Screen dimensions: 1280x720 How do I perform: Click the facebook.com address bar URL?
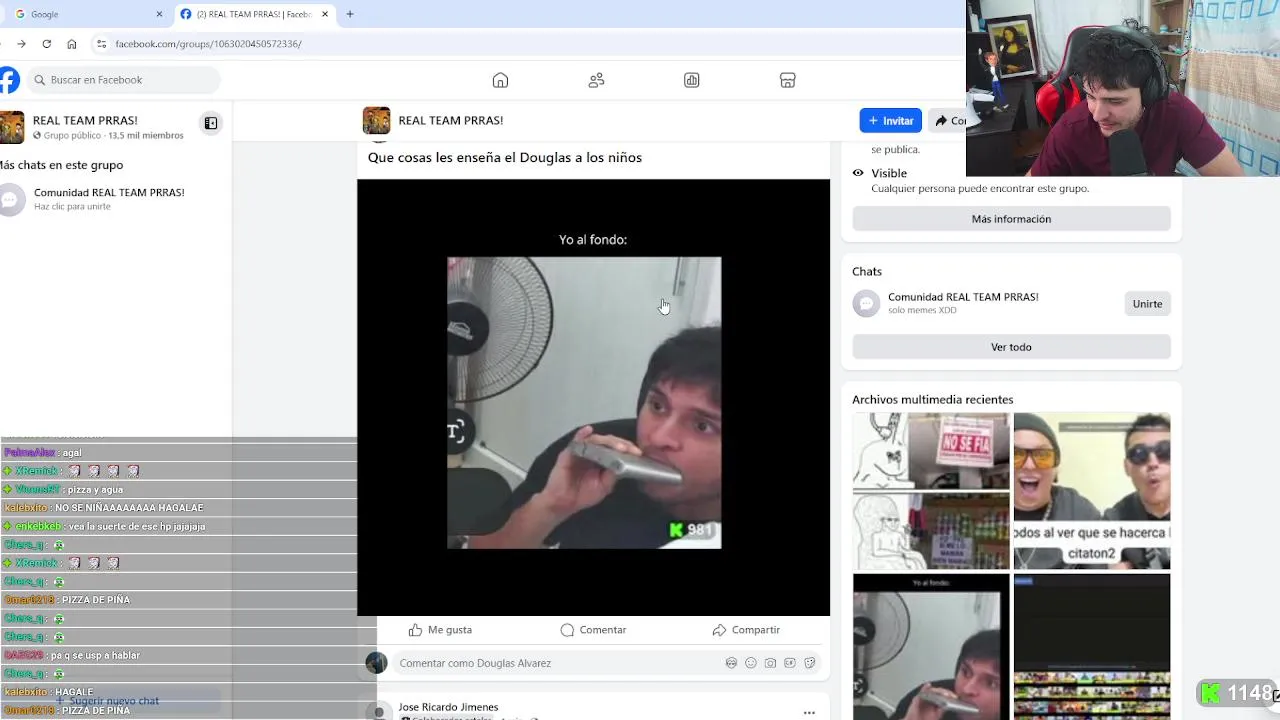click(x=208, y=44)
